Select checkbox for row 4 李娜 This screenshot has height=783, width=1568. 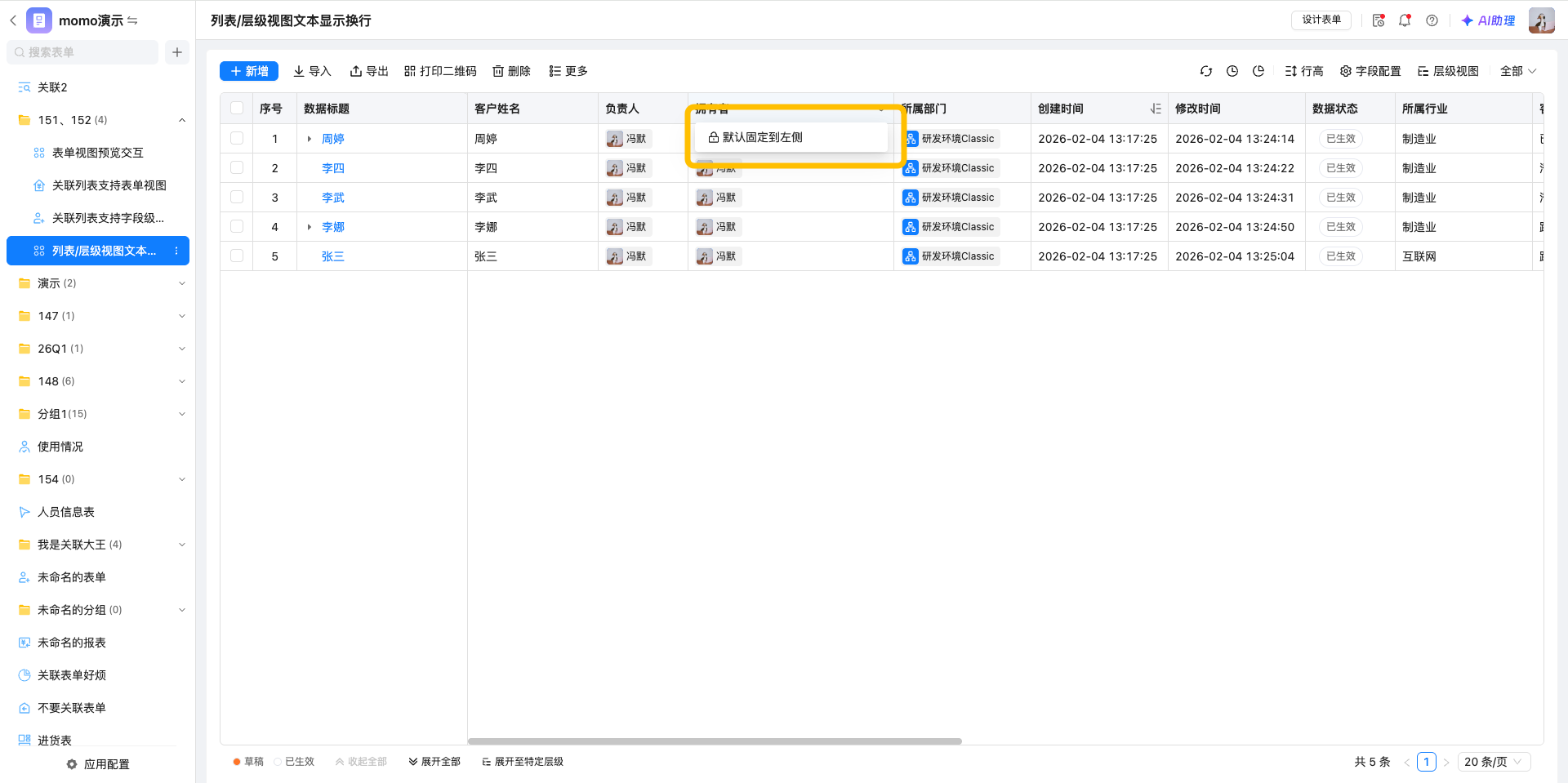pyautogui.click(x=237, y=227)
